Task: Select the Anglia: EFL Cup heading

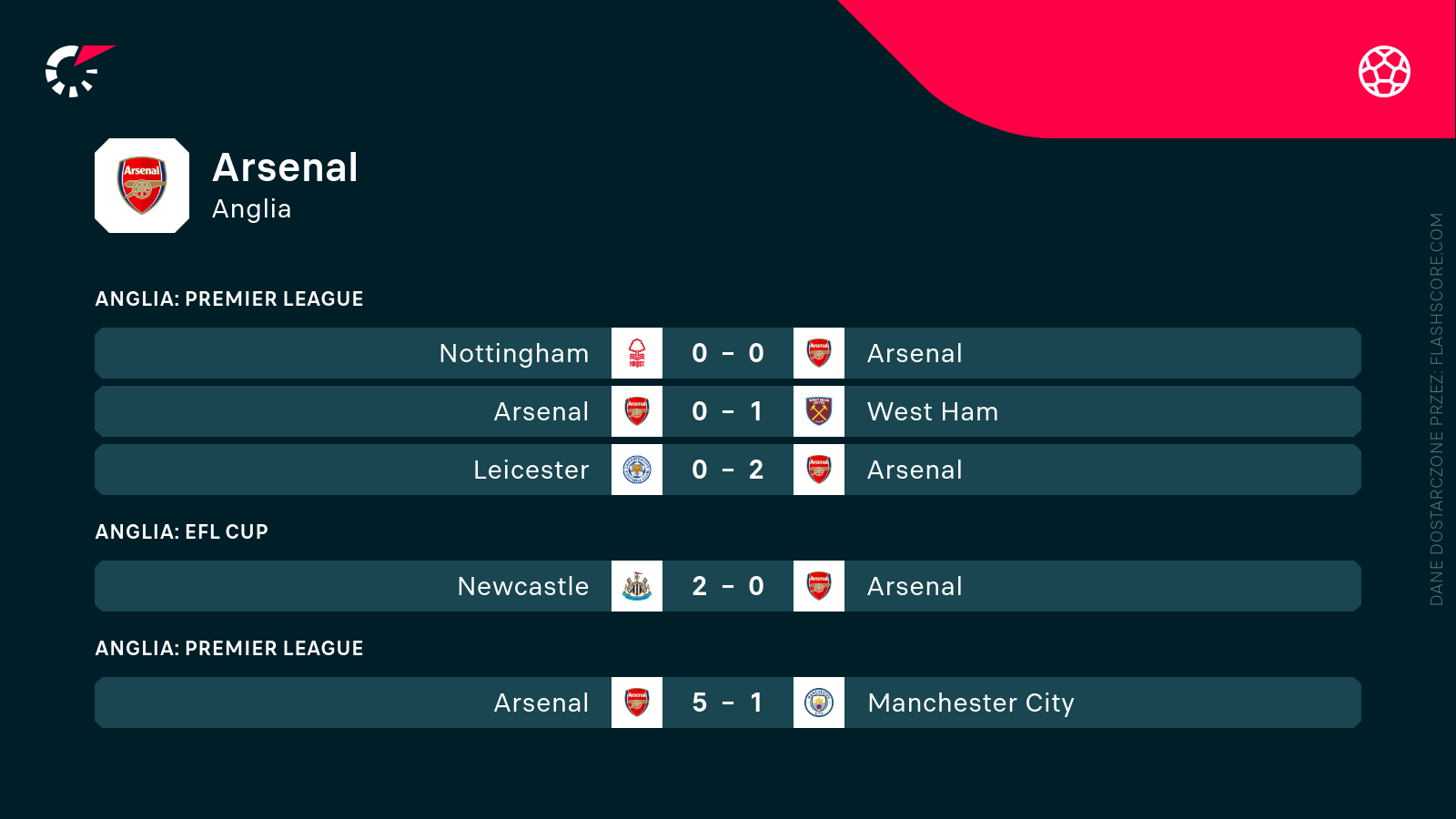Action: tap(182, 532)
